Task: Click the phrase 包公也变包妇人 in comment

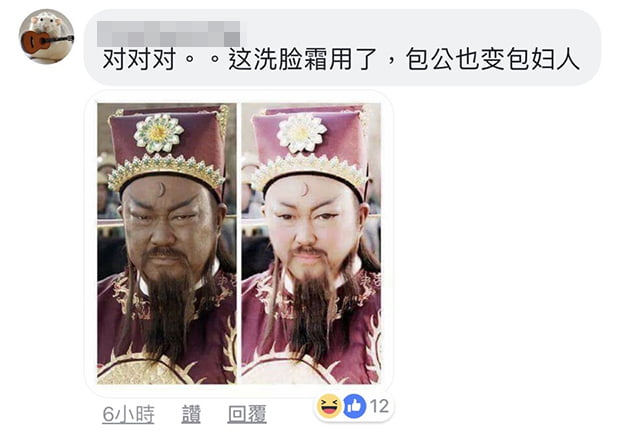Action: [x=492, y=59]
